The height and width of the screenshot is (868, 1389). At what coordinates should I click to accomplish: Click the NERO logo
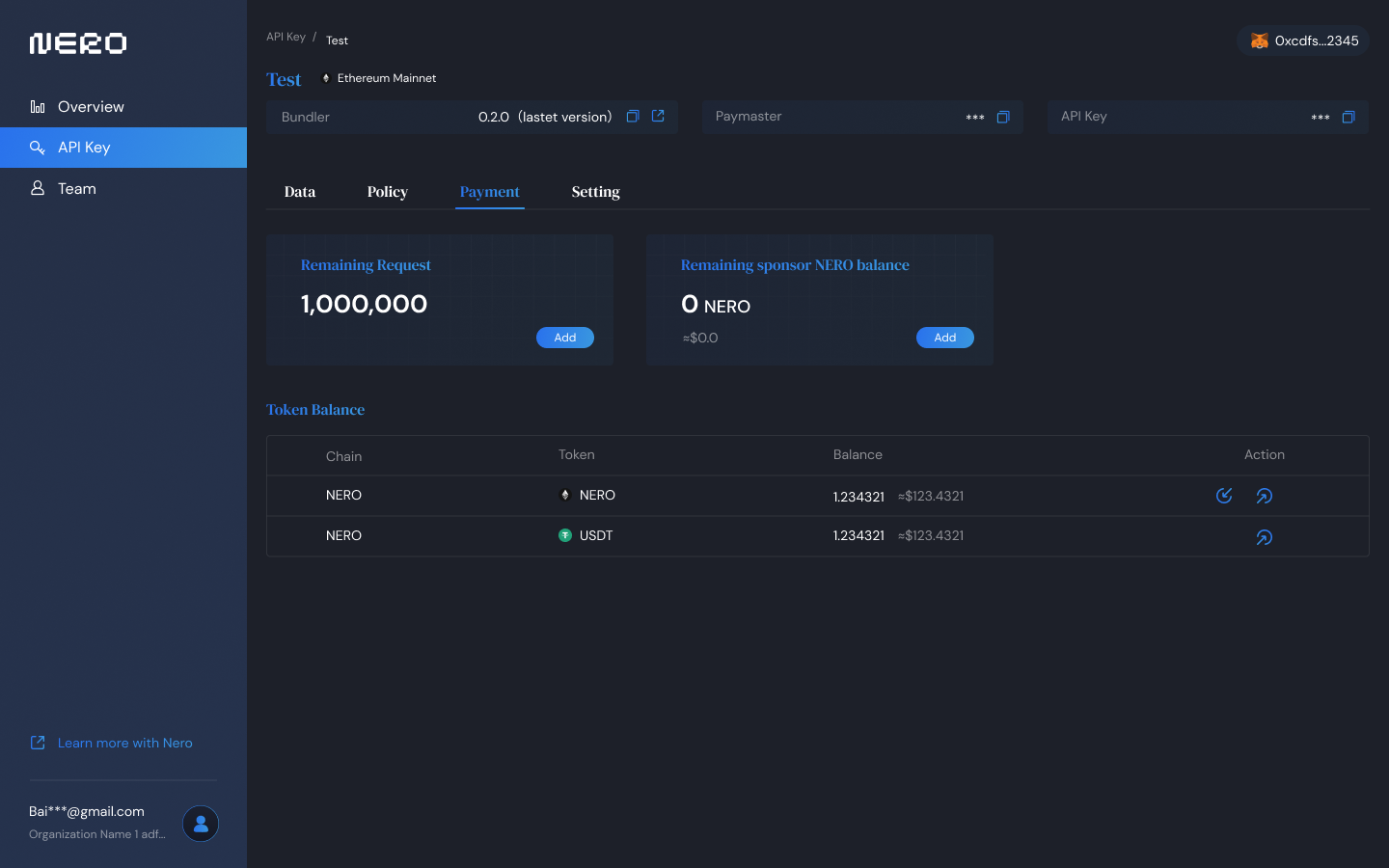(78, 43)
